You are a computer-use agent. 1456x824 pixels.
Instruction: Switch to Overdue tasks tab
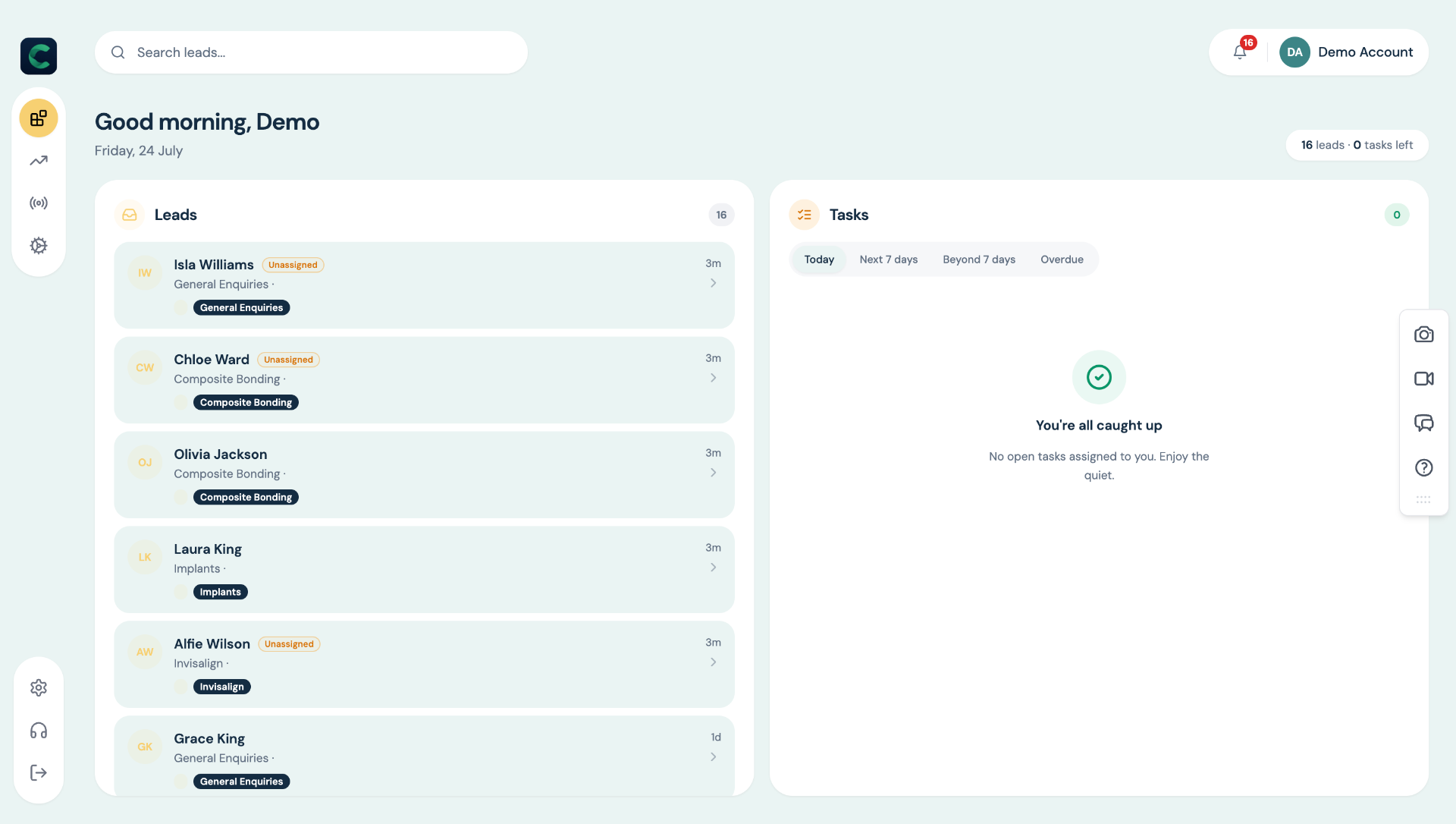pos(1062,259)
